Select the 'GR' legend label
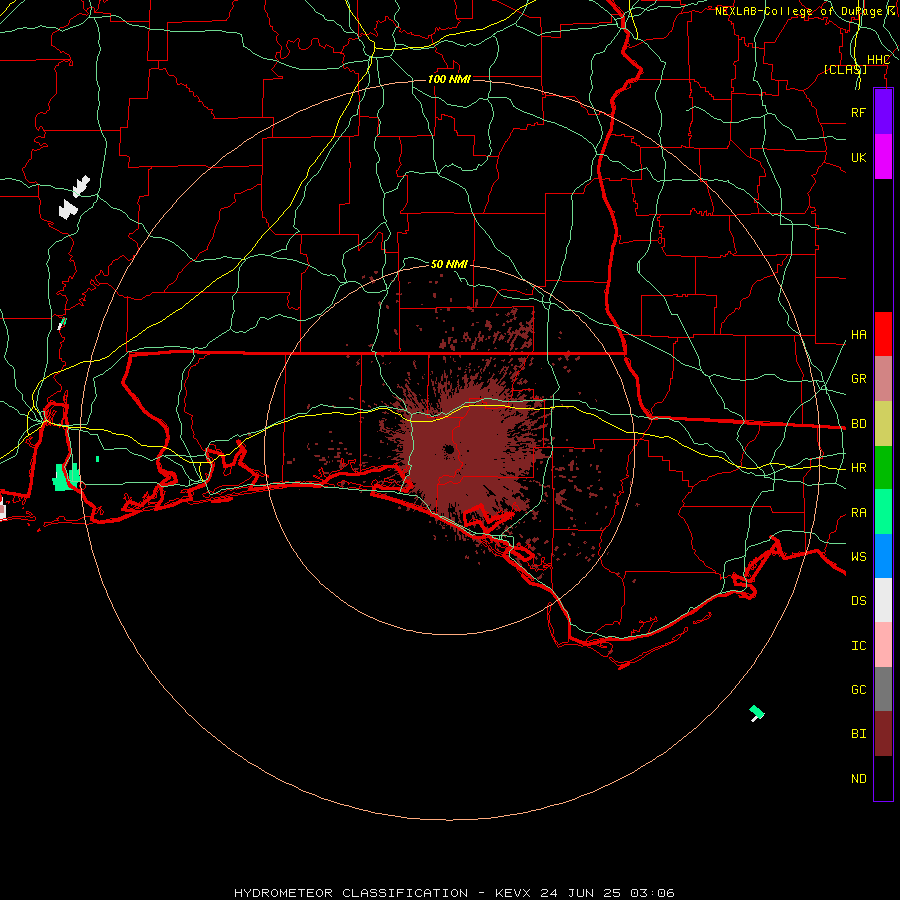The width and height of the screenshot is (900, 900). [x=858, y=379]
